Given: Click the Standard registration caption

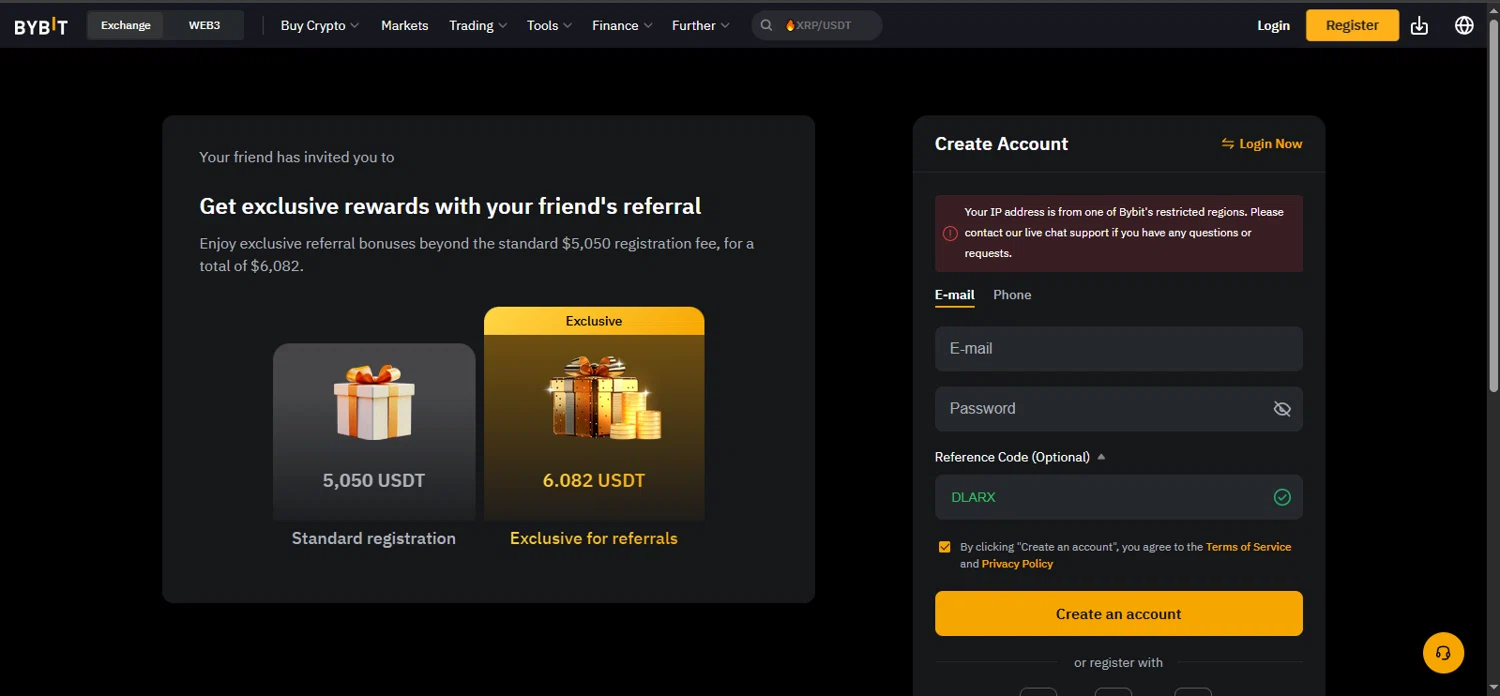Looking at the screenshot, I should tap(374, 538).
